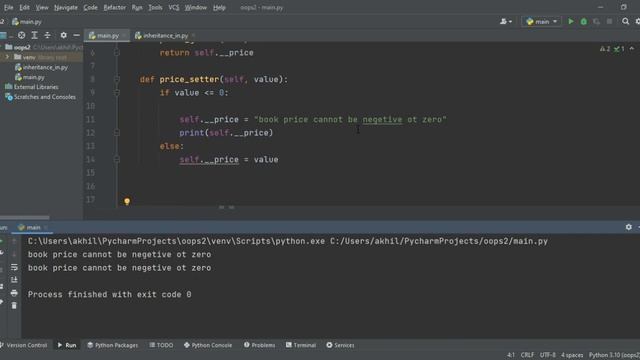Select External Libraries in project tree
Image resolution: width=640 pixels, height=360 pixels.
32,87
